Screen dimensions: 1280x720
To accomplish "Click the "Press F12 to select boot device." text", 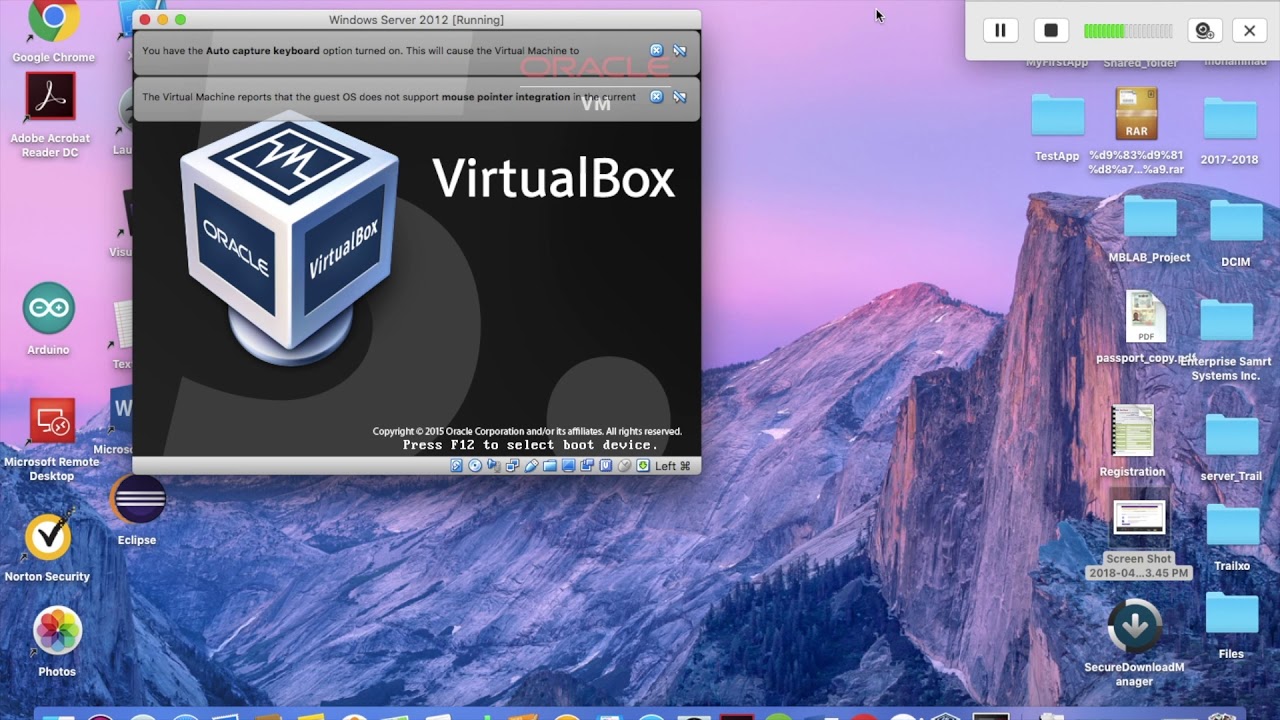I will pos(530,445).
